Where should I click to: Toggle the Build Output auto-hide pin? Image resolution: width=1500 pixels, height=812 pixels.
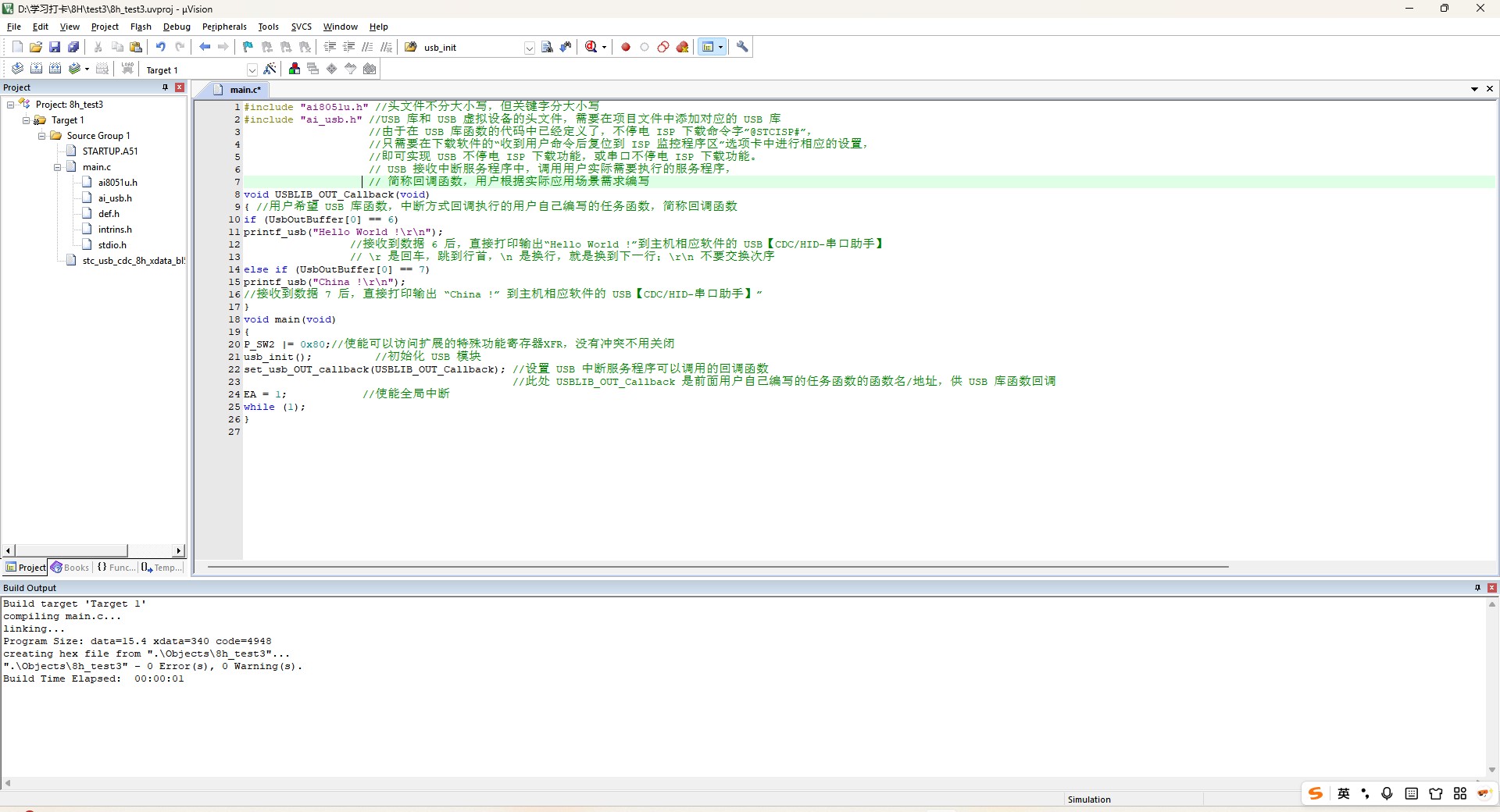(x=1477, y=588)
